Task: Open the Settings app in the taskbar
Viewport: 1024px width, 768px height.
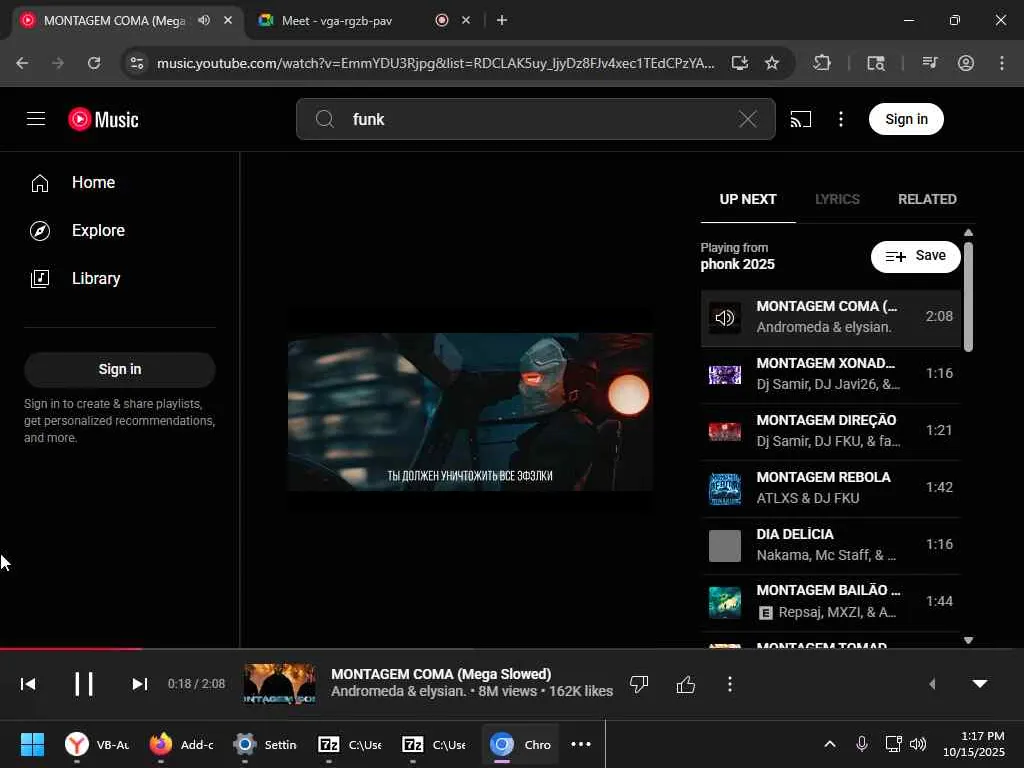Action: pos(264,744)
